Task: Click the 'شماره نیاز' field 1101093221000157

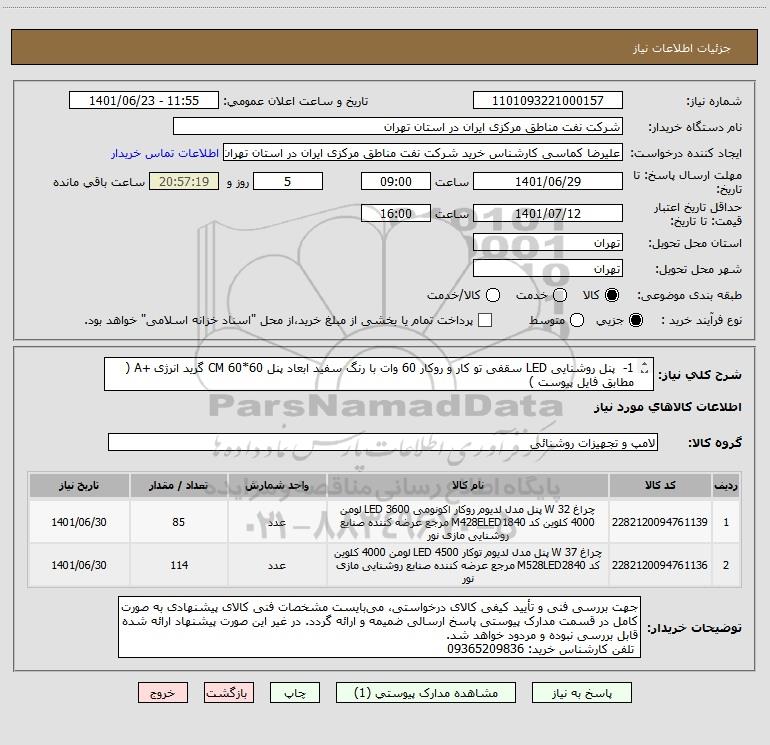Action: (548, 101)
